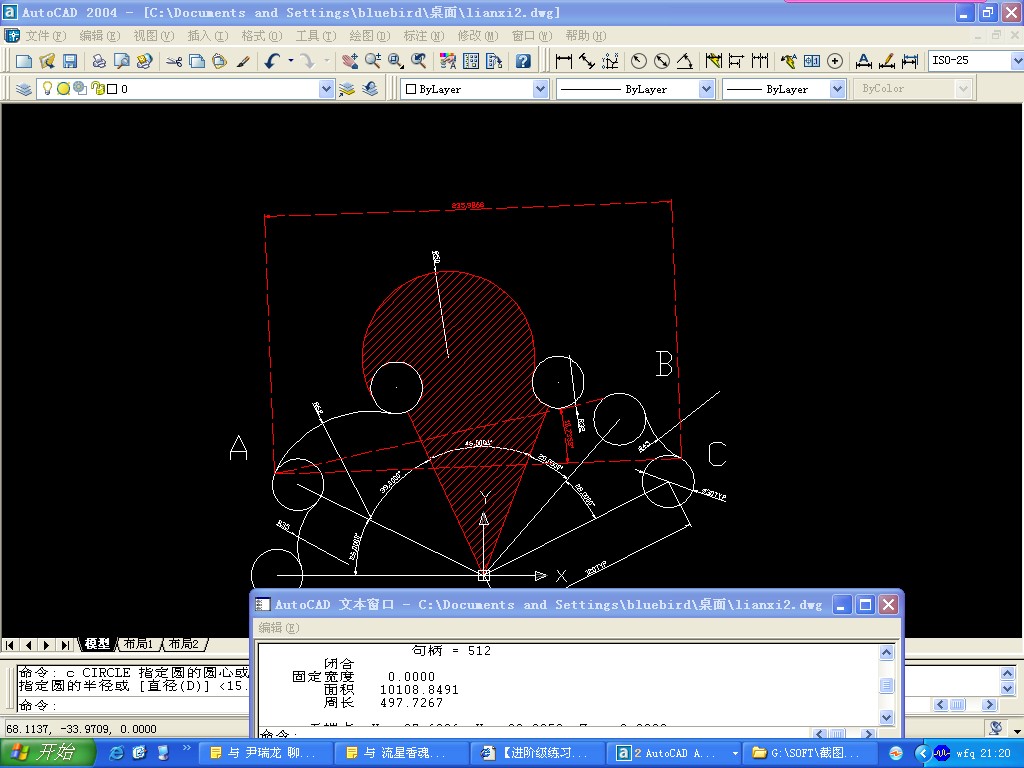Click layer 0 color square
This screenshot has width=1024, height=768.
[x=112, y=89]
